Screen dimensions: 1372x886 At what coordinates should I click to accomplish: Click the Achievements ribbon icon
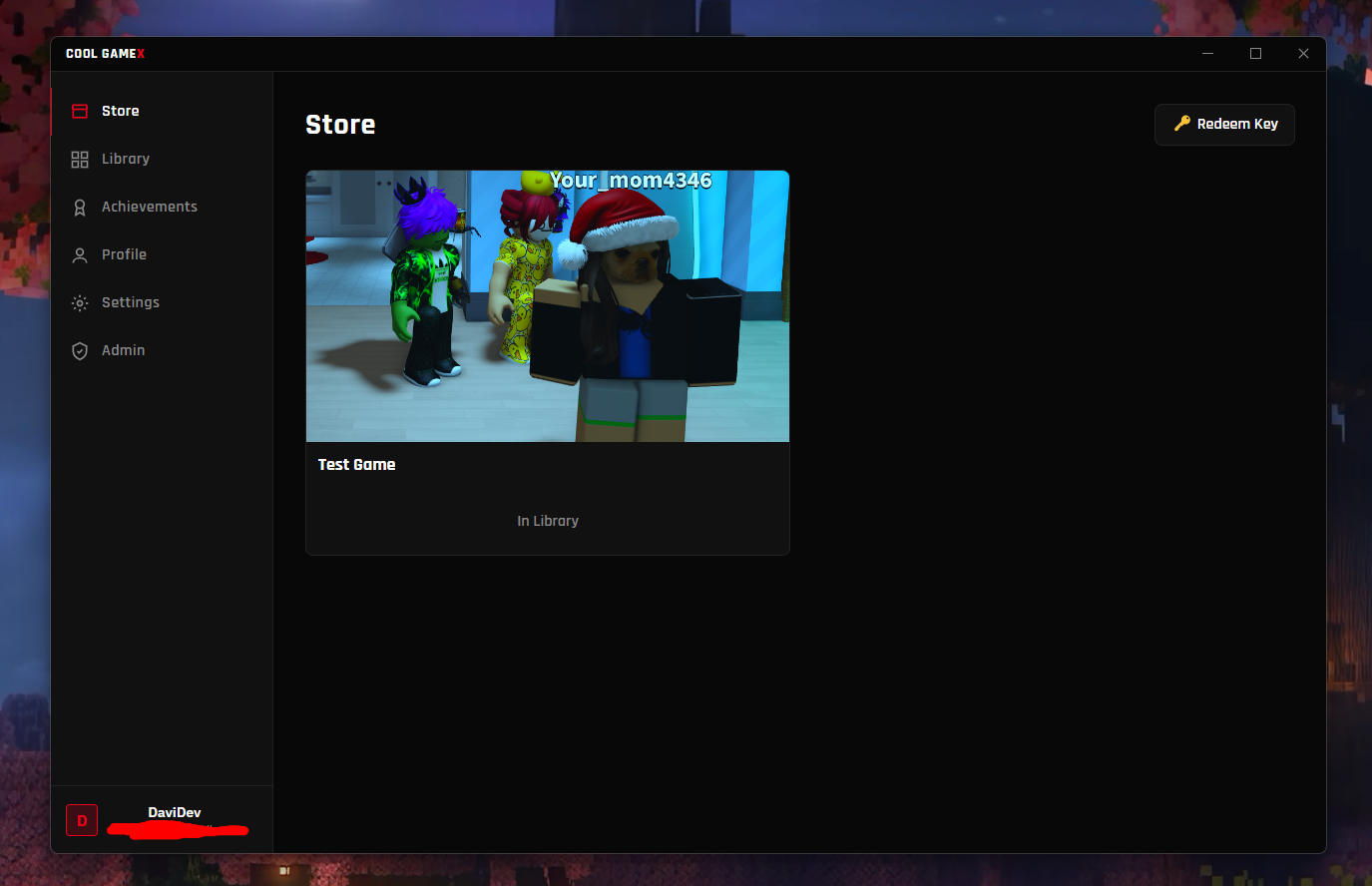tap(80, 207)
